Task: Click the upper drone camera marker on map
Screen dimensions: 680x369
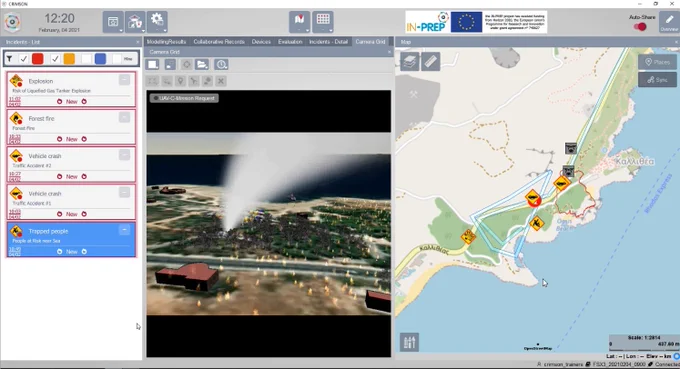Action: point(571,148)
